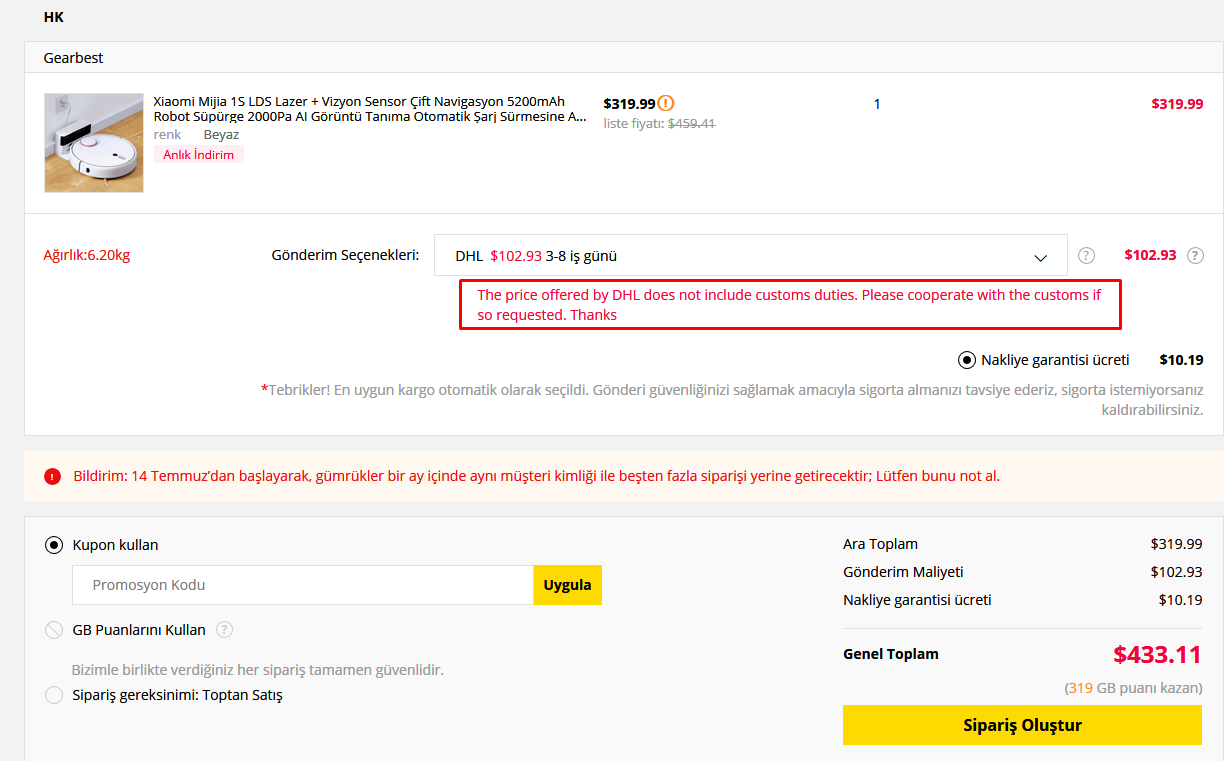1224x761 pixels.
Task: Click the help icon beside the $102.93 shipping cost
Action: 1195,256
